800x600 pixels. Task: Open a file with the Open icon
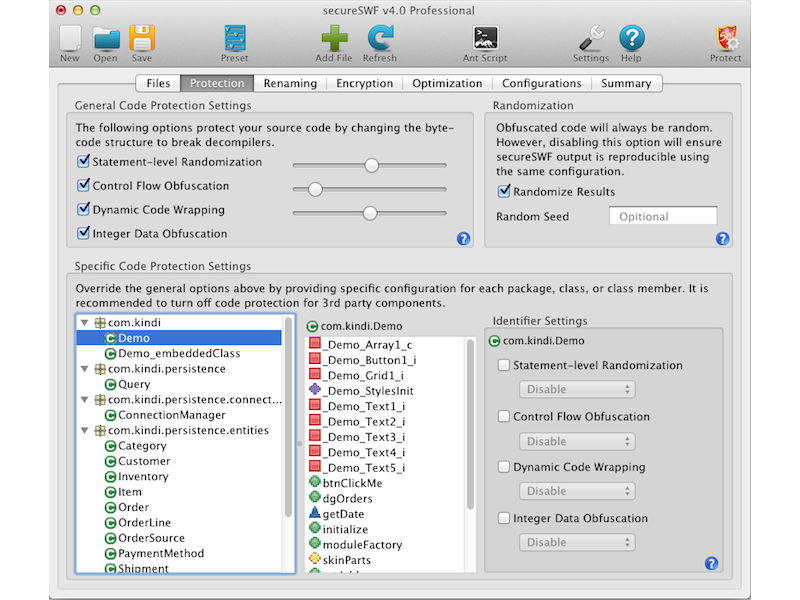click(105, 39)
